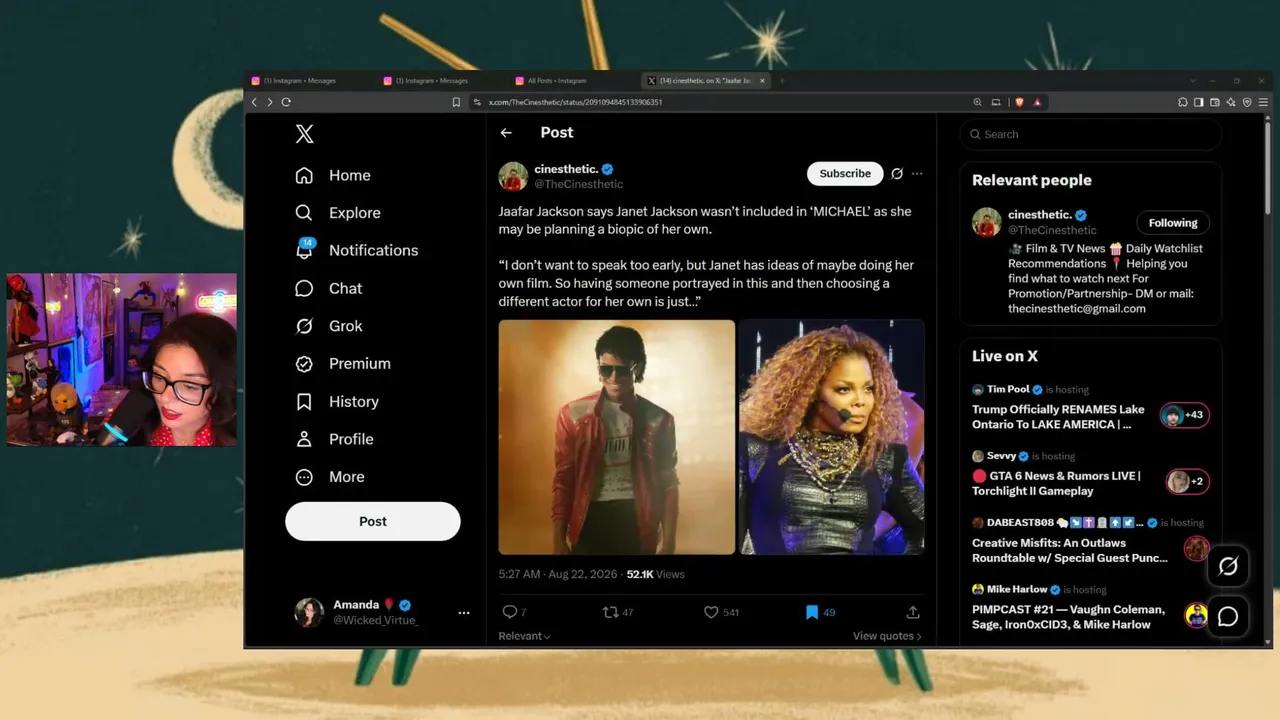The width and height of the screenshot is (1280, 720).
Task: Open Grok in the sidebar
Action: click(329, 326)
